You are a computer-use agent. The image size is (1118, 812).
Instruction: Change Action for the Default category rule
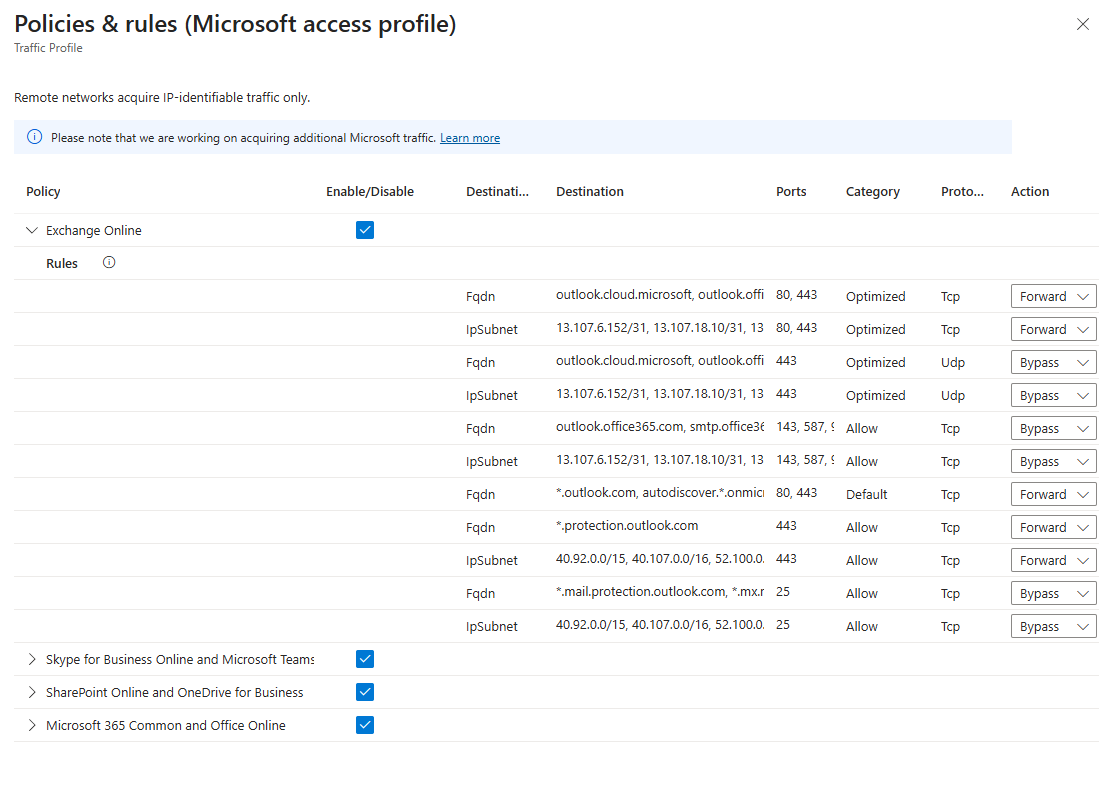(x=1053, y=495)
